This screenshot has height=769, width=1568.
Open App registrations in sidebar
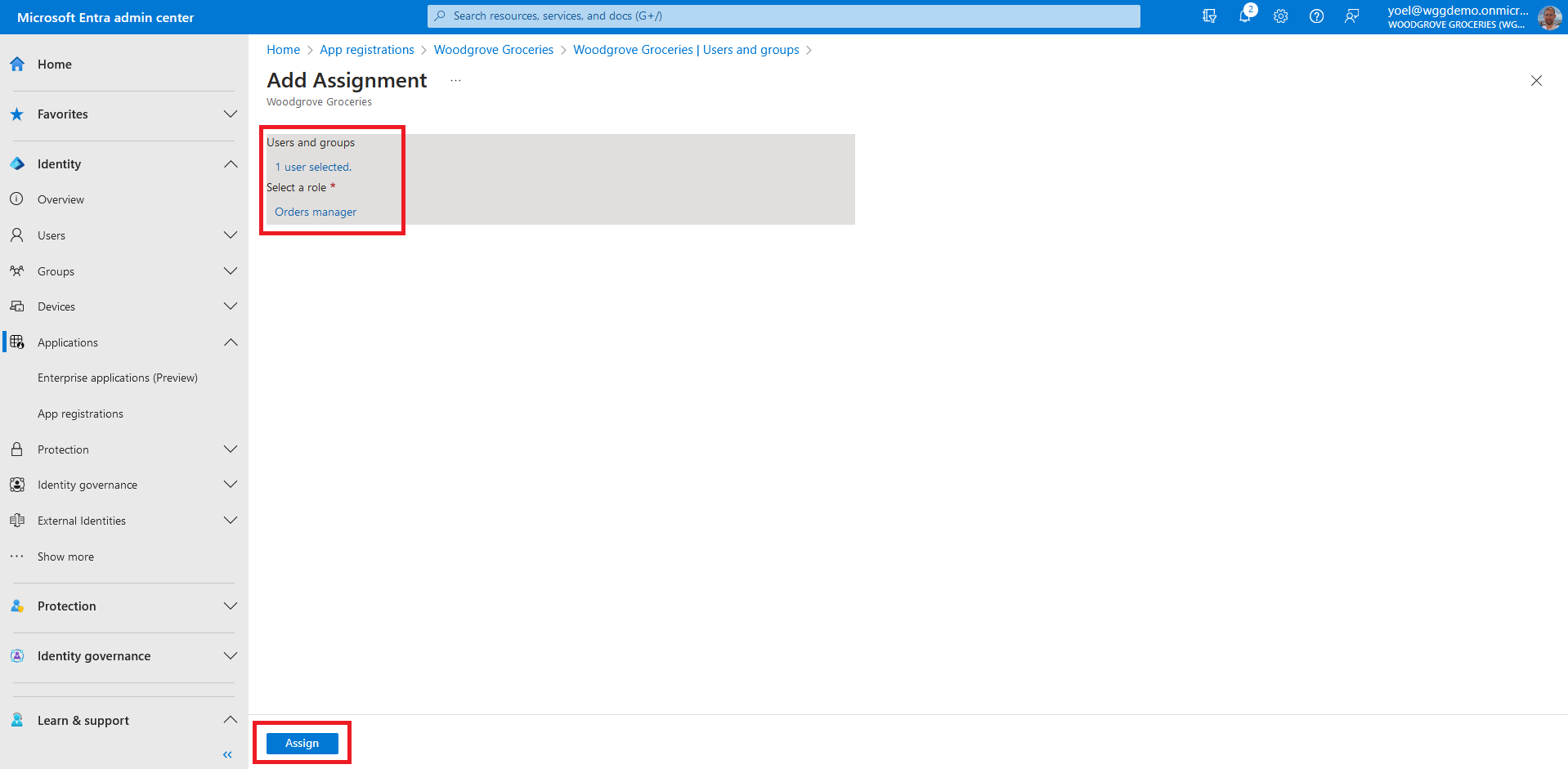click(x=80, y=414)
